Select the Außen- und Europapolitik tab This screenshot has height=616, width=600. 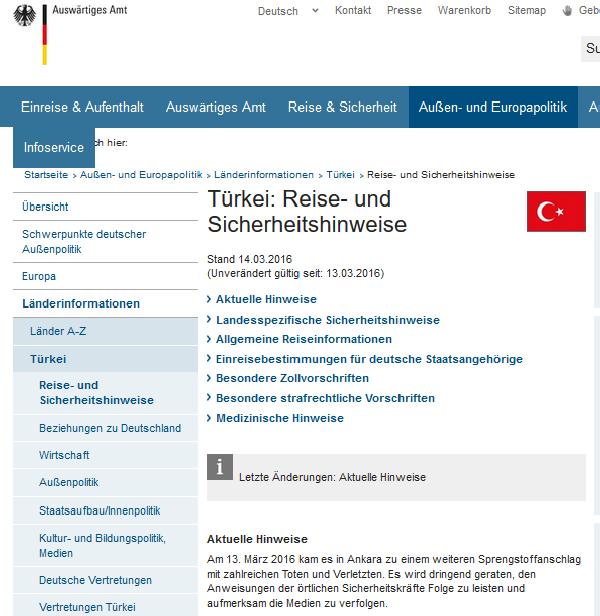point(493,107)
